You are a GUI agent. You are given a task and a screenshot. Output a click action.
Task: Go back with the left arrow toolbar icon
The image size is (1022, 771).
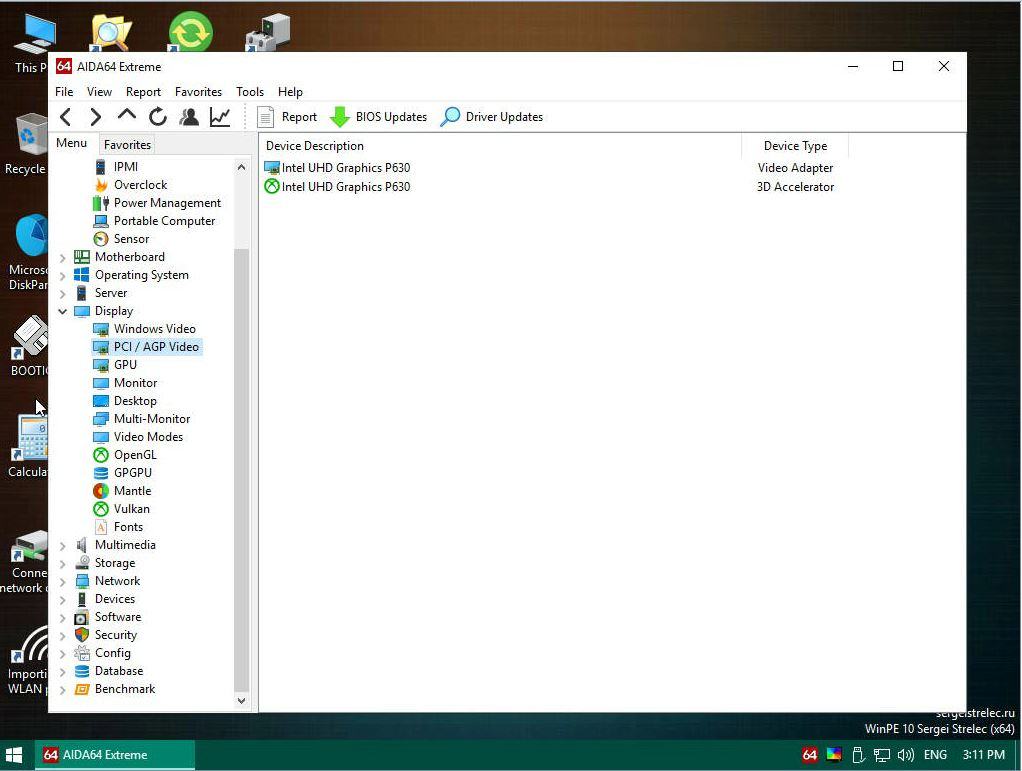pyautogui.click(x=65, y=117)
